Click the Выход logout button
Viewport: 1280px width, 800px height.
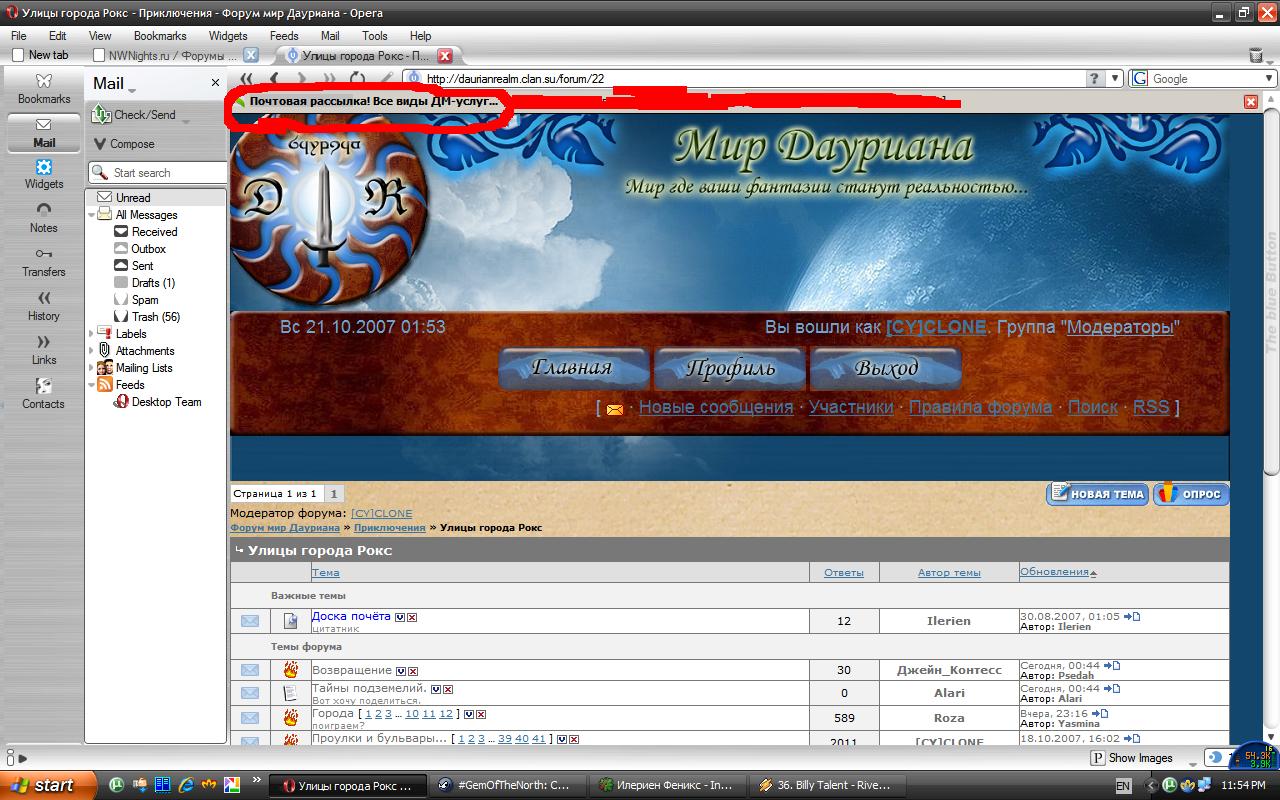[886, 368]
